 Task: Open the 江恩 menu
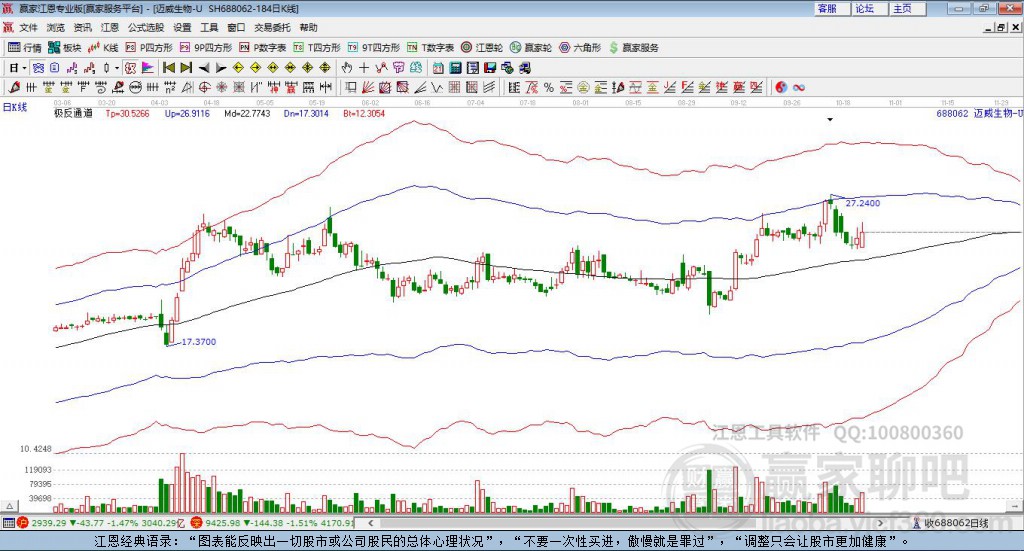pyautogui.click(x=110, y=27)
